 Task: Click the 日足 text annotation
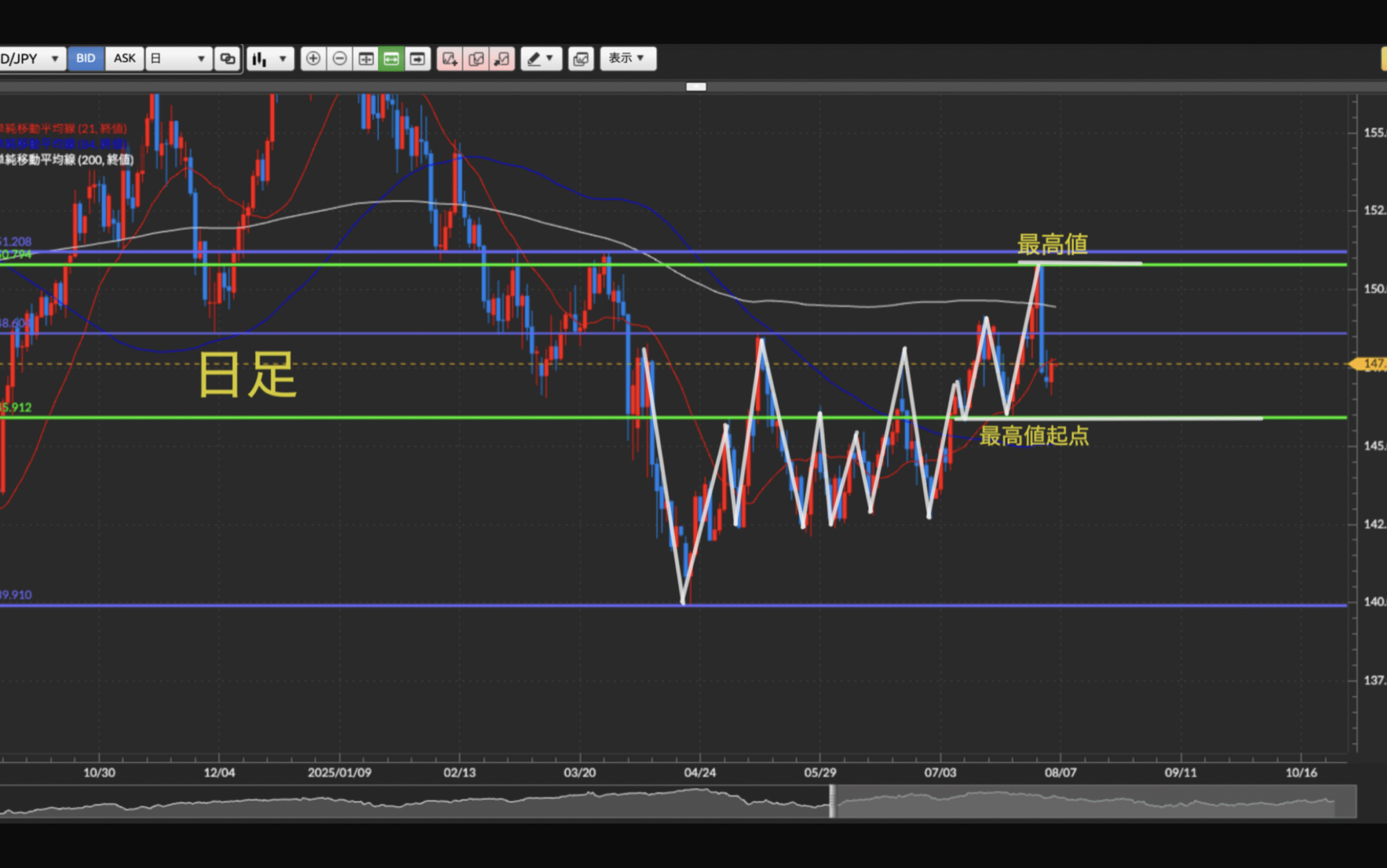[248, 375]
